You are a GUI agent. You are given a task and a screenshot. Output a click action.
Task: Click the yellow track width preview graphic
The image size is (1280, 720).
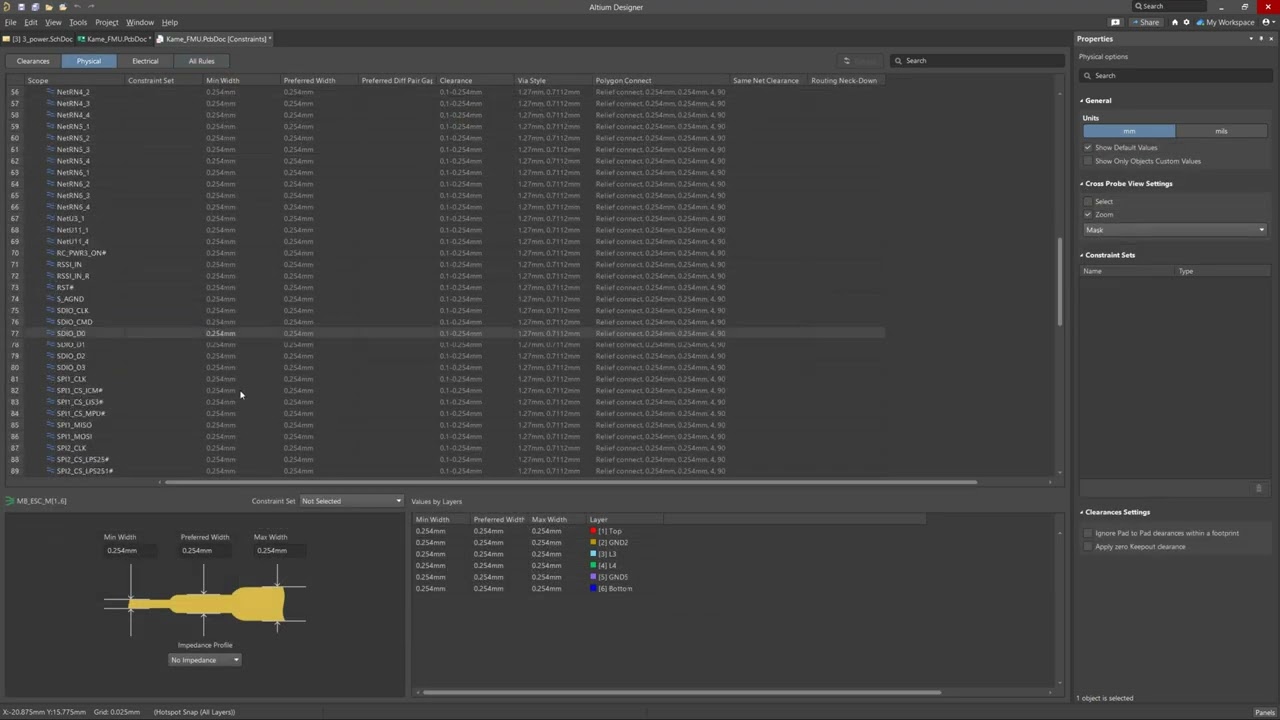coord(207,603)
